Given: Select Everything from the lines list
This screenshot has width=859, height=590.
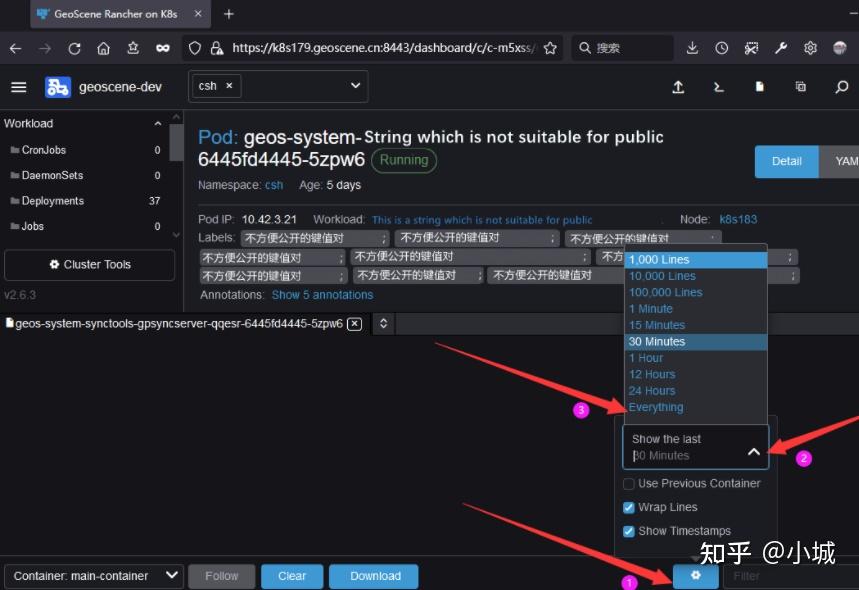Looking at the screenshot, I should pos(656,407).
